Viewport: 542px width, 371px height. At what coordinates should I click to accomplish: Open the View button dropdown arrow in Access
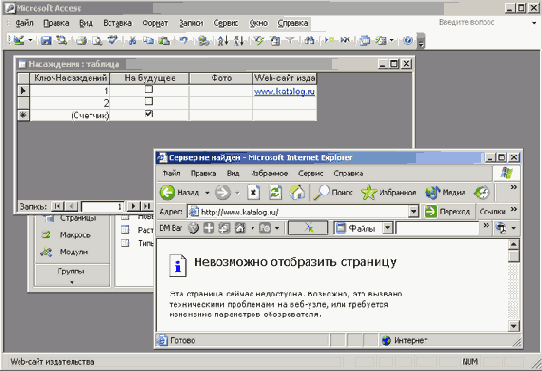coord(30,40)
